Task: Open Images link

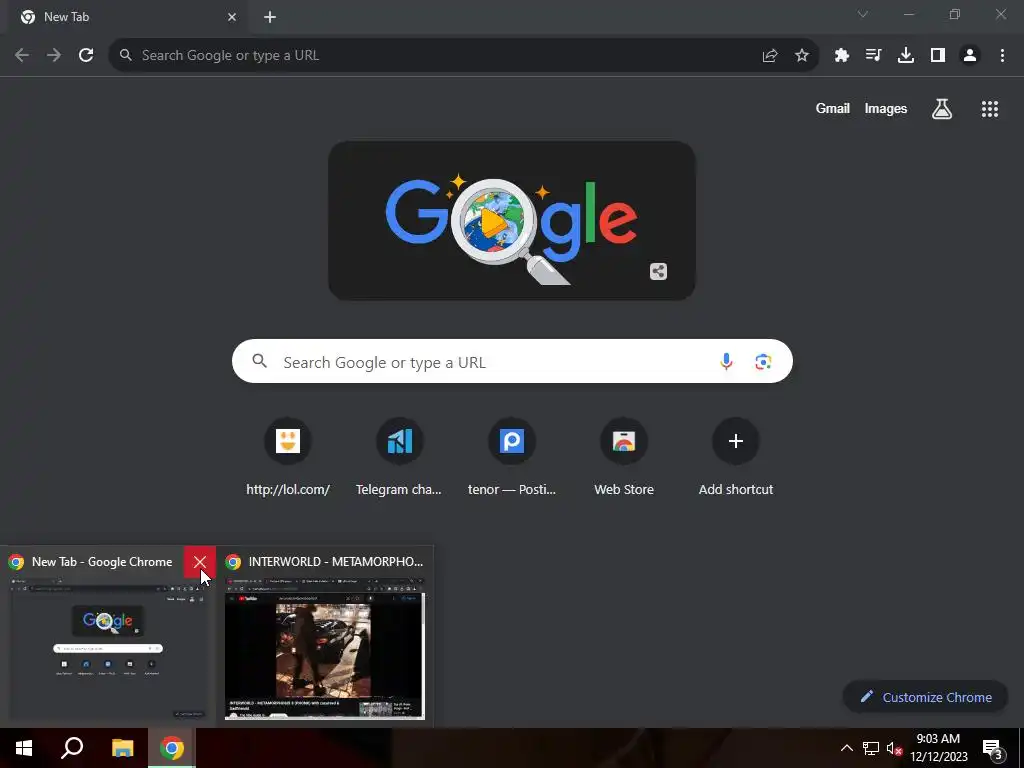Action: pyautogui.click(x=886, y=109)
